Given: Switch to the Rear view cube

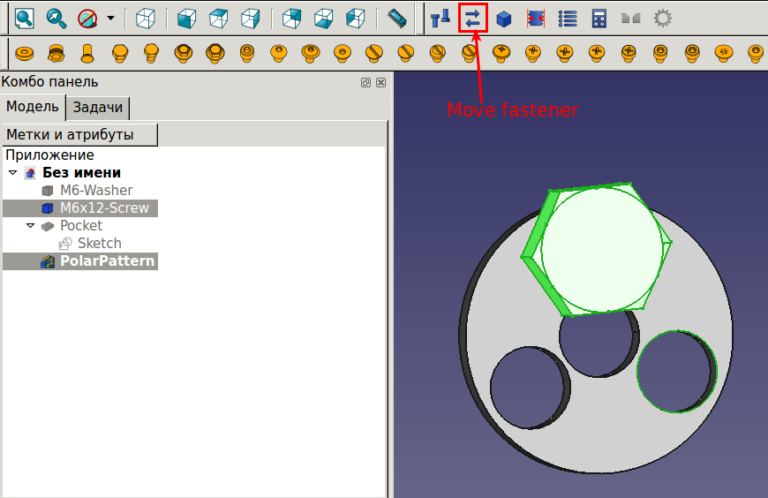Looking at the screenshot, I should tap(291, 19).
